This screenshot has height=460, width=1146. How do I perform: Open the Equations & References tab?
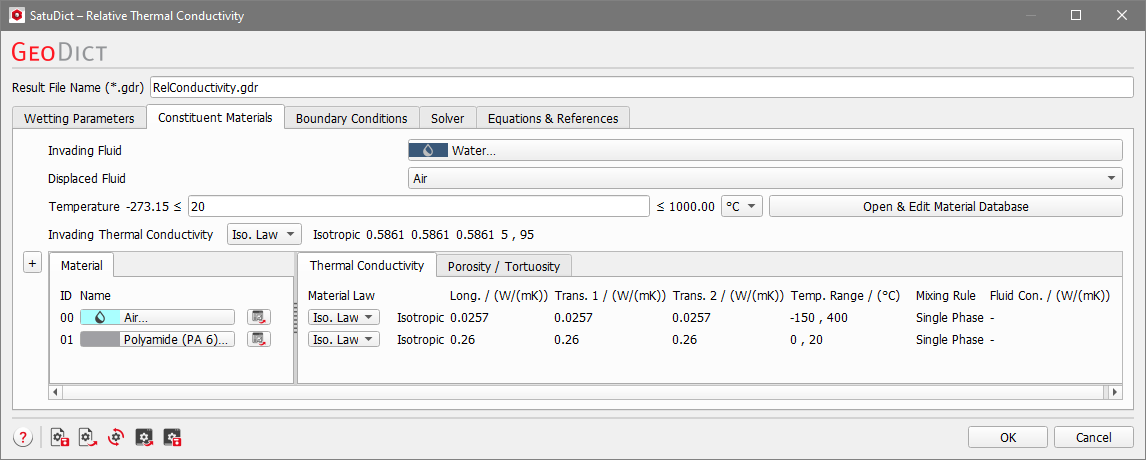(553, 118)
